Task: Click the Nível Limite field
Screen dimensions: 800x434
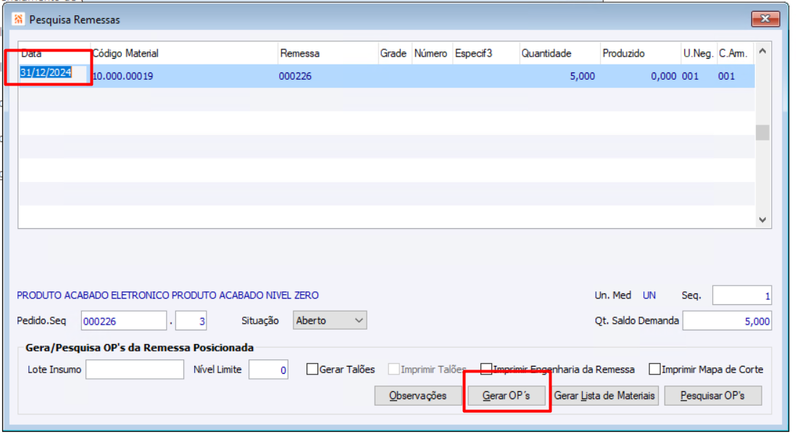Action: [x=268, y=370]
